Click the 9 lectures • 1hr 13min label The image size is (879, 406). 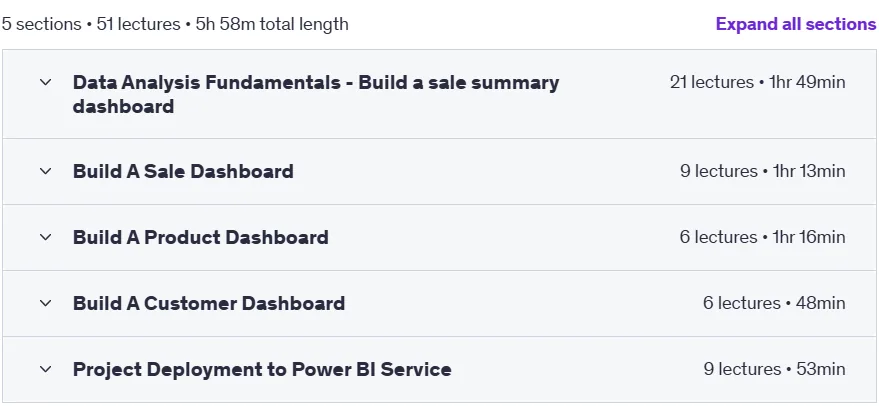point(763,171)
